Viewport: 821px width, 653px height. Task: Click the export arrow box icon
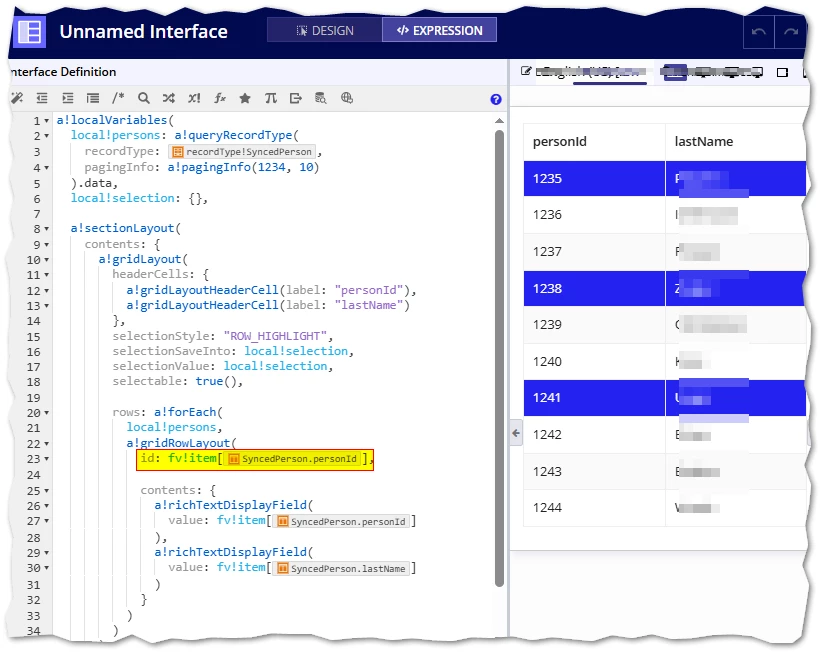coord(296,98)
